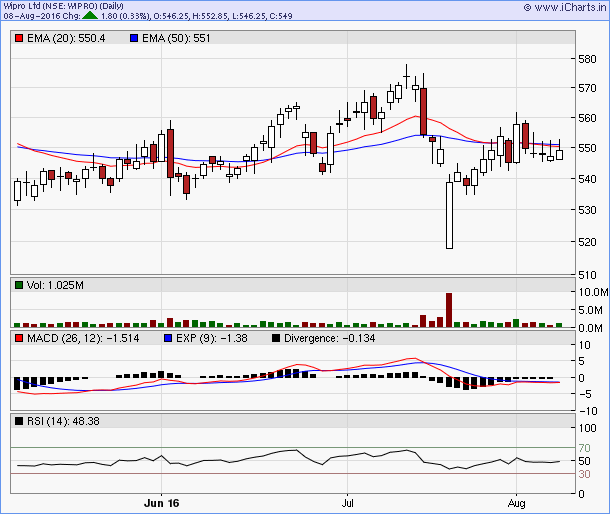
Task: Click the 'EMA (50): 551' label
Action: (x=176, y=38)
